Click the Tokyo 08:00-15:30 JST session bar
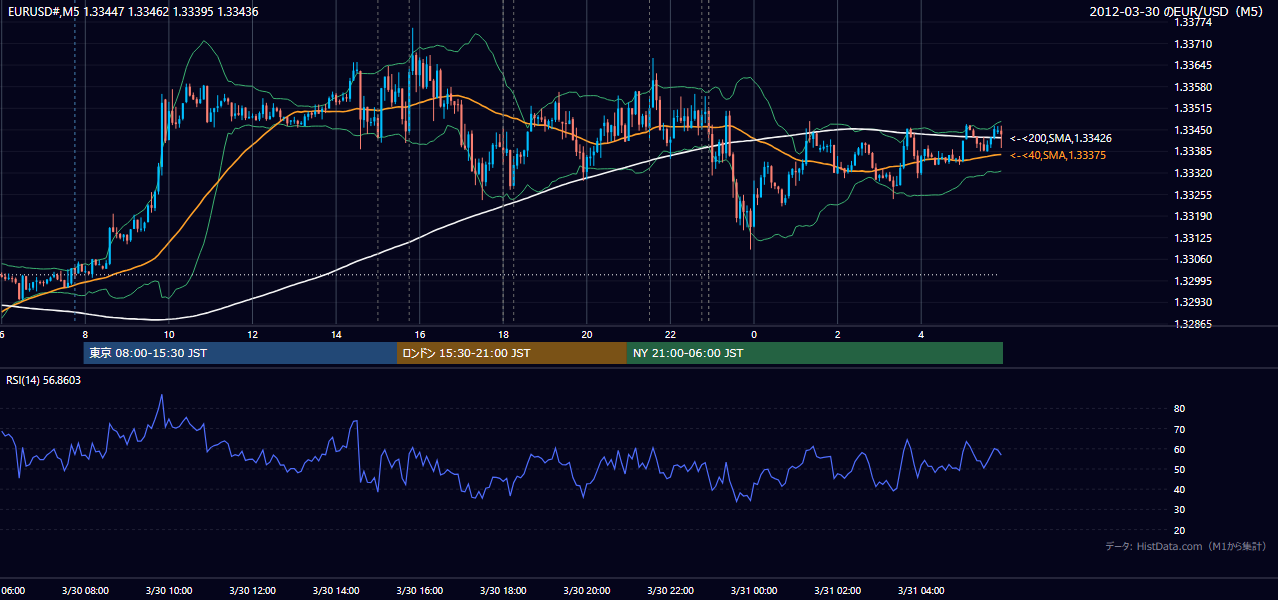The height and width of the screenshot is (600, 1278). pos(240,353)
